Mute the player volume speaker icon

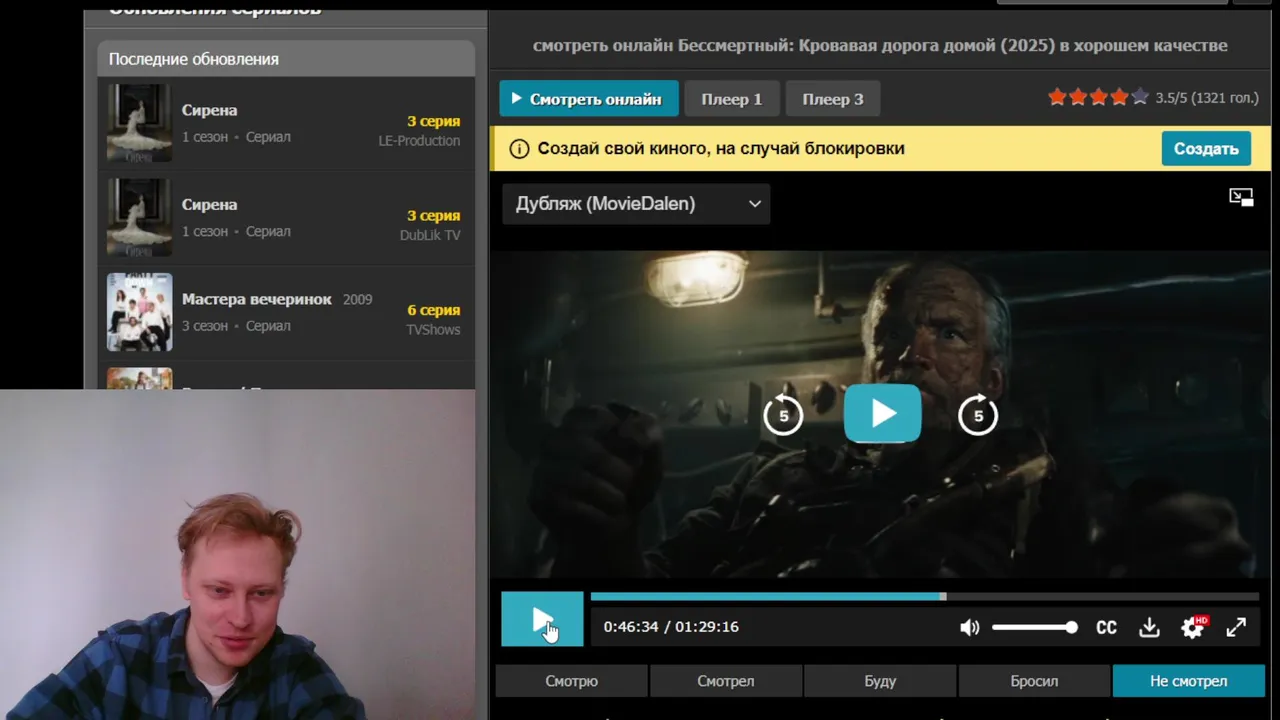969,627
